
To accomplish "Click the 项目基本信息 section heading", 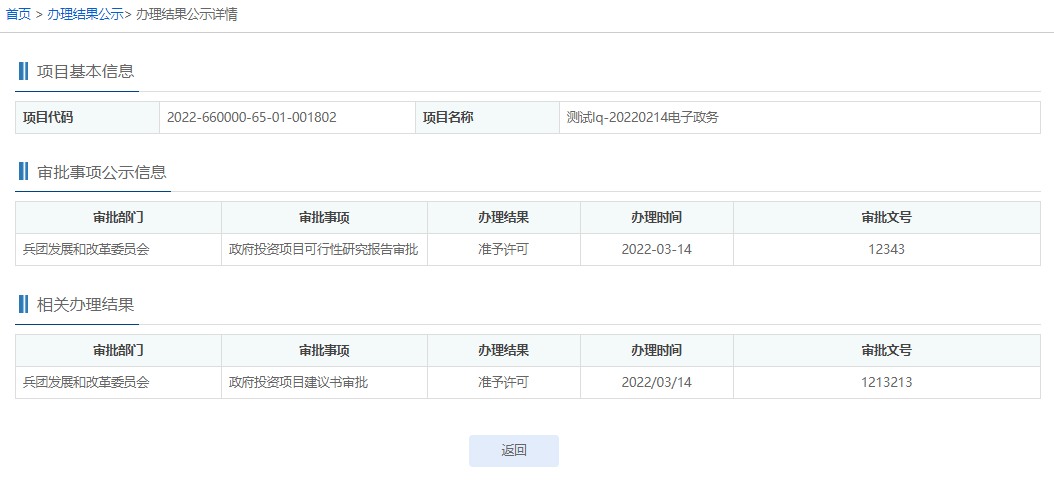I will (x=85, y=71).
